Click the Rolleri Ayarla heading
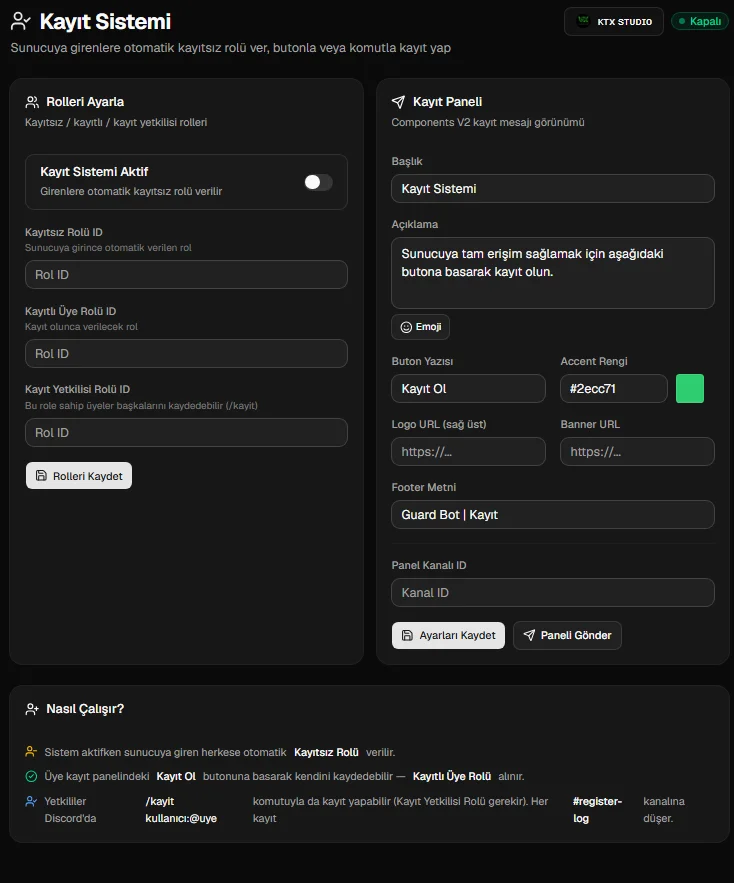The height and width of the screenshot is (883, 734). pos(85,102)
